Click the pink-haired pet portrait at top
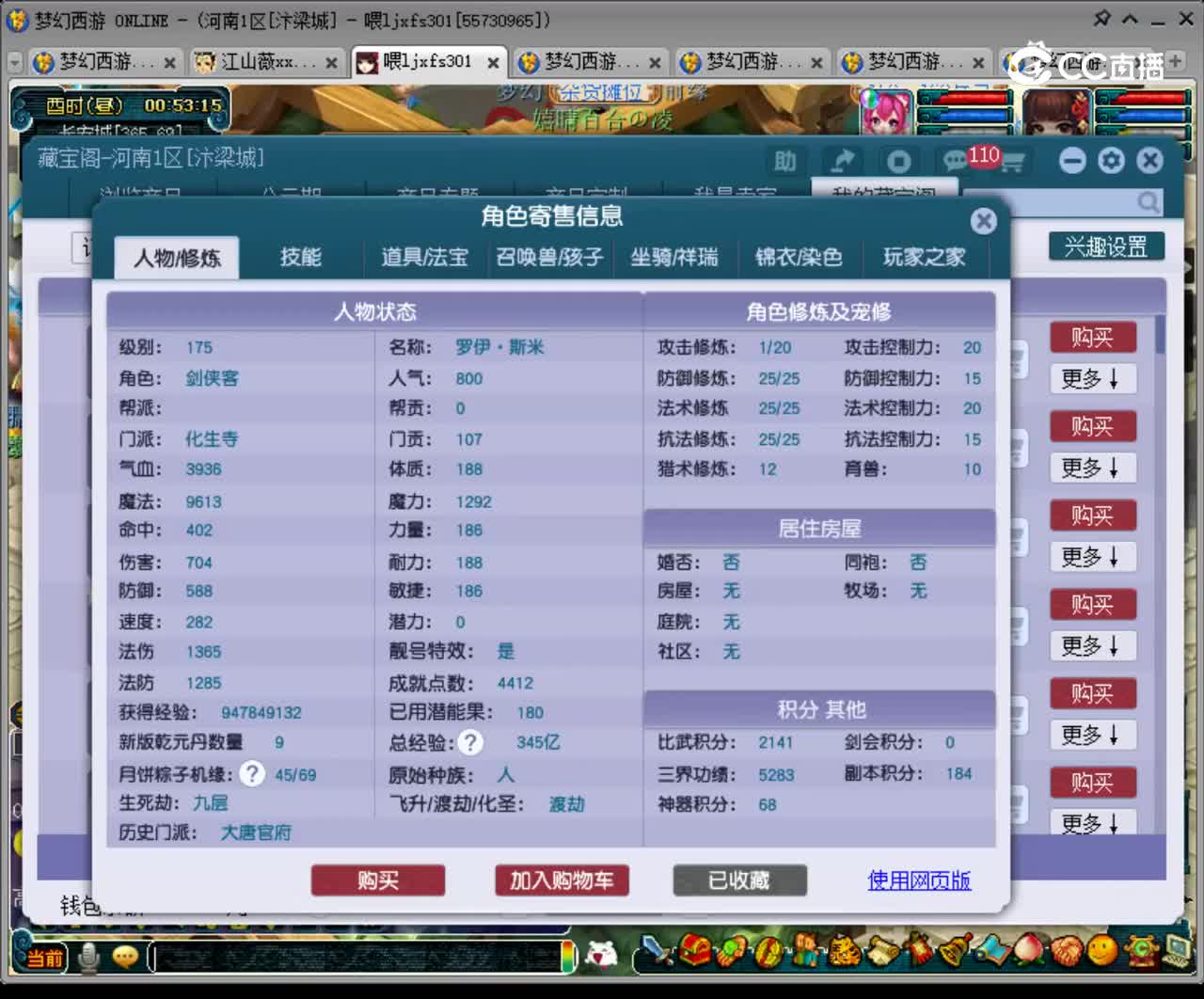Image resolution: width=1204 pixels, height=999 pixels. 886,113
